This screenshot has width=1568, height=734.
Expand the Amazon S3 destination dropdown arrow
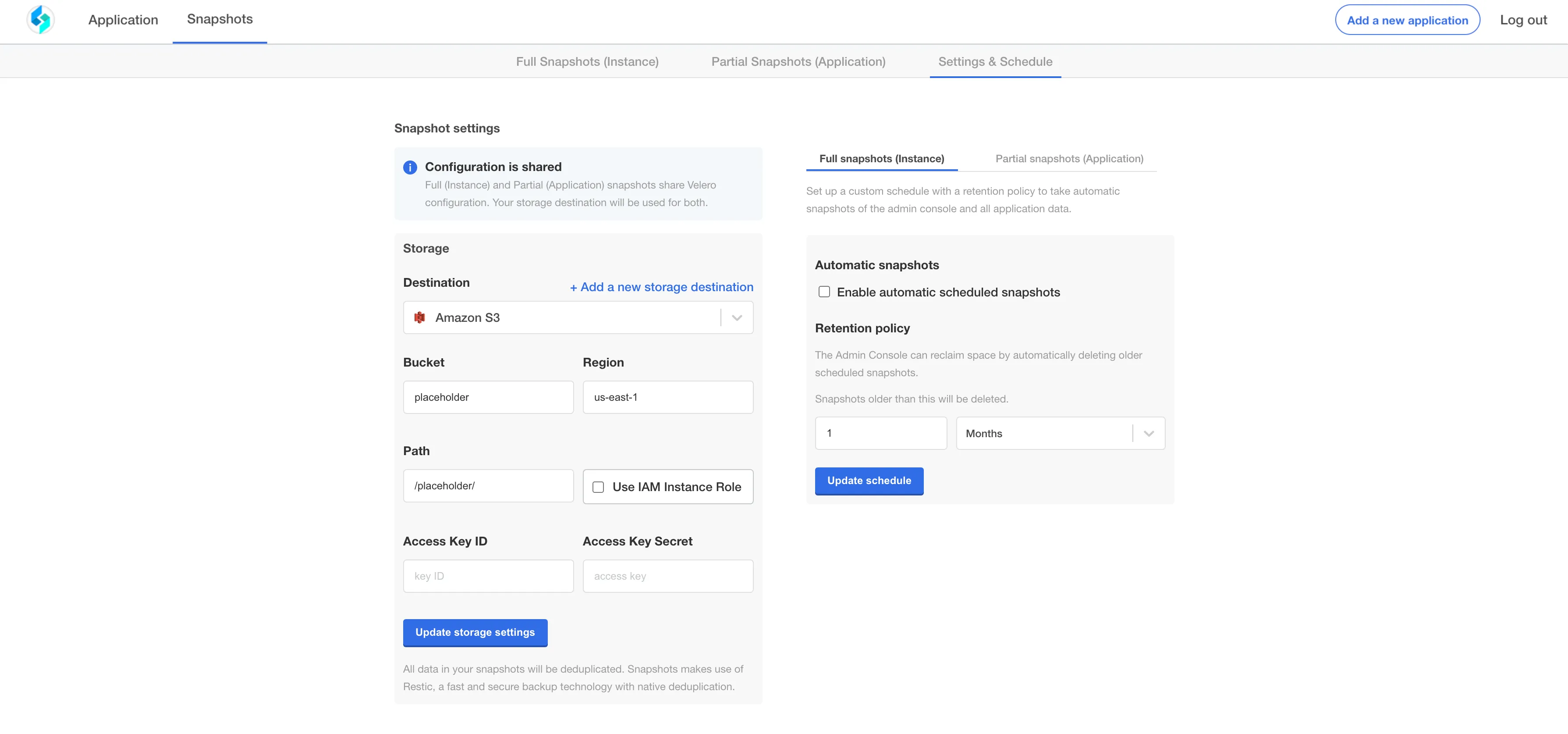coord(737,317)
